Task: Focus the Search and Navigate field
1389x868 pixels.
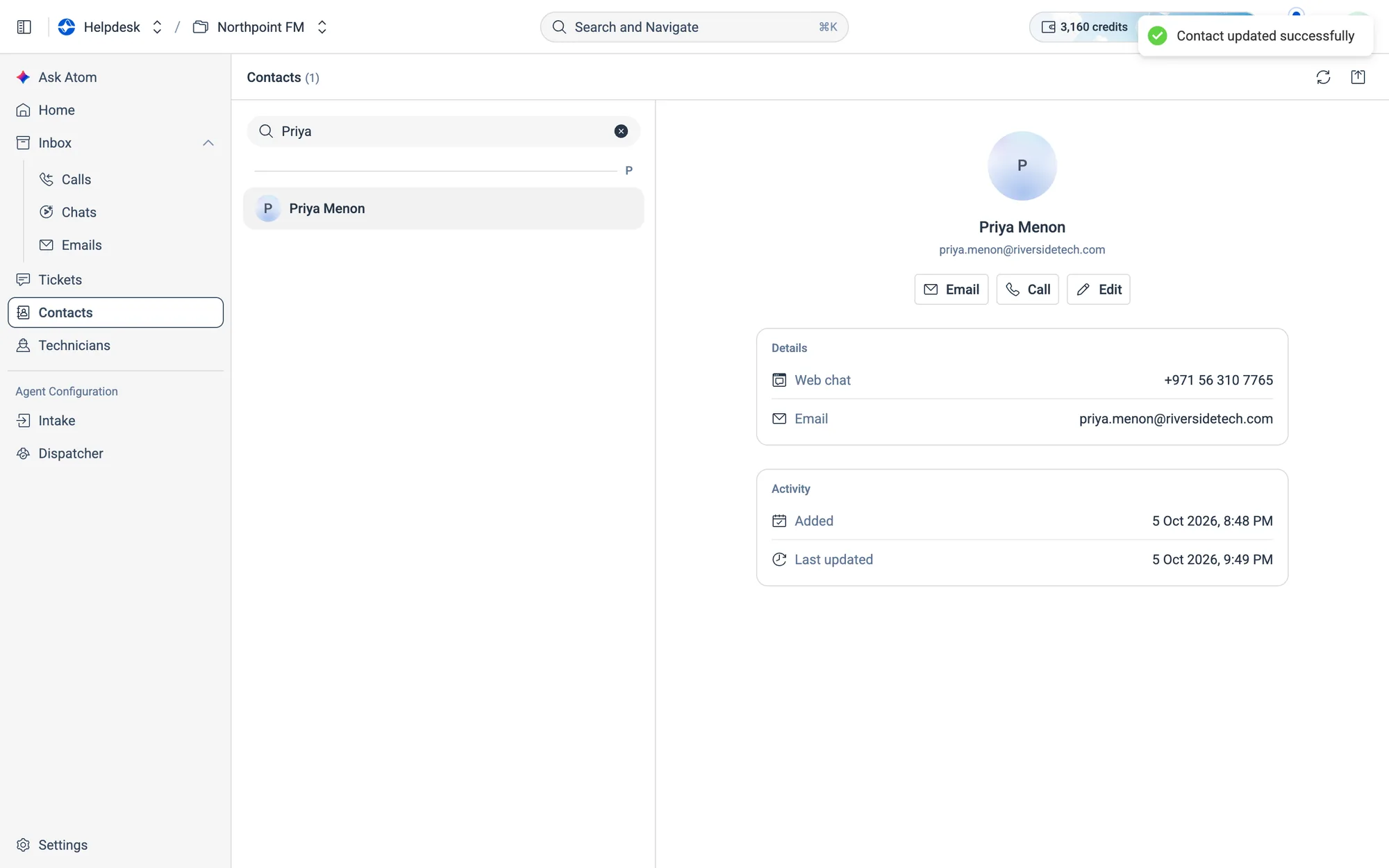Action: [x=694, y=27]
